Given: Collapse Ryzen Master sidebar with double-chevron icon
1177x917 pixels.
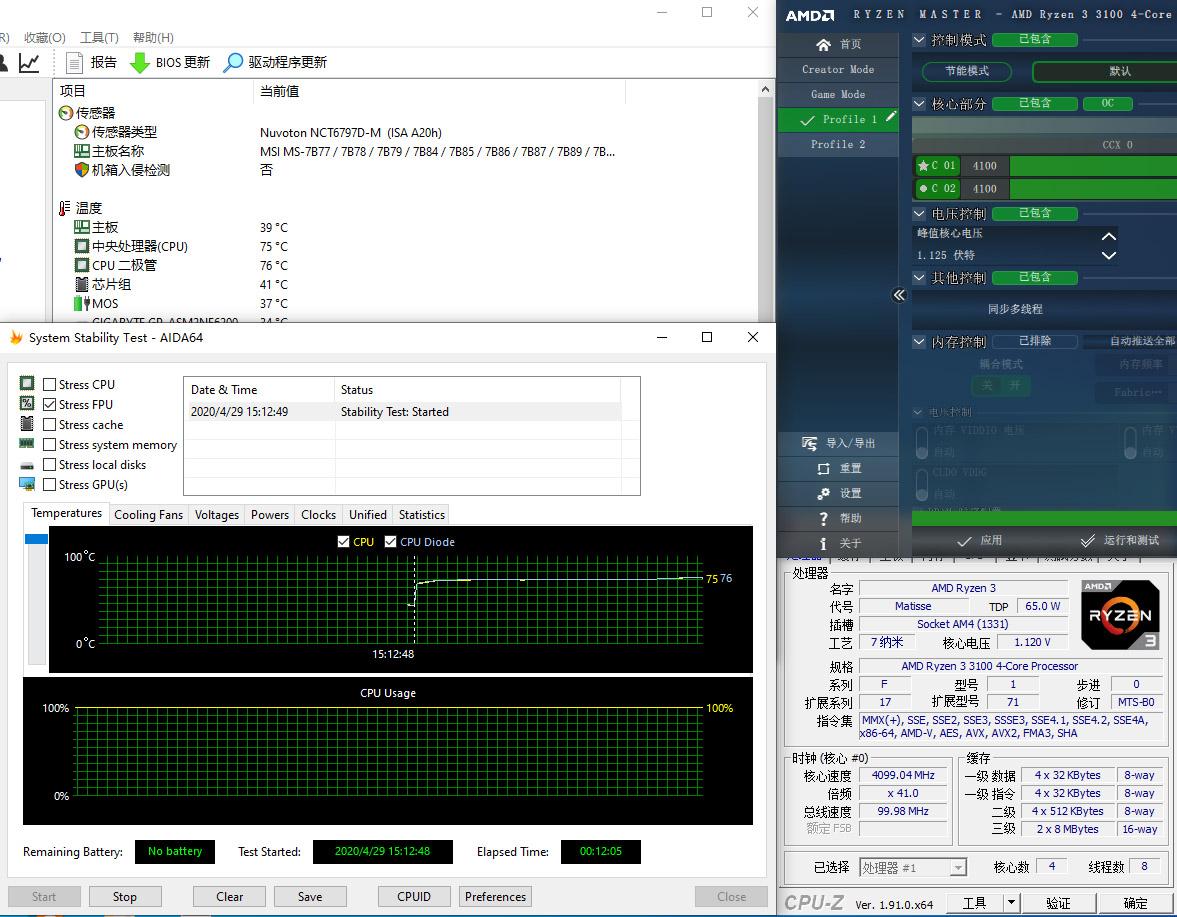Looking at the screenshot, I should click(899, 295).
